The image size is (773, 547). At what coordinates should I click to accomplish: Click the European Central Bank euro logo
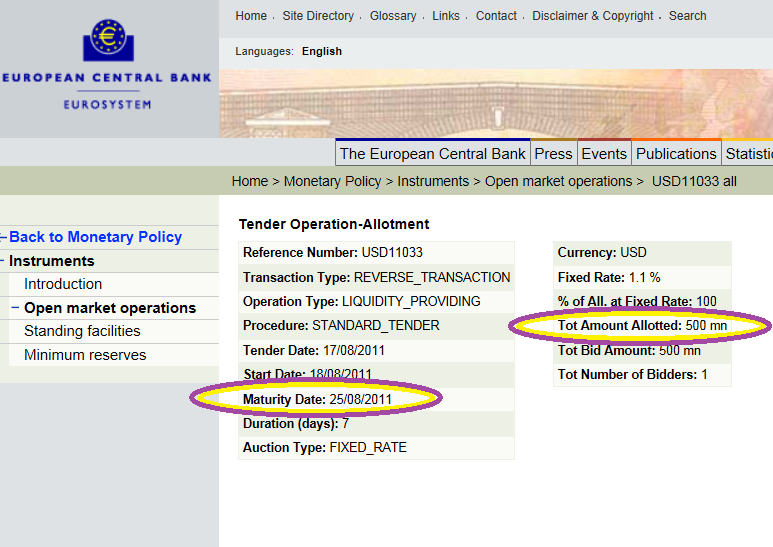point(108,40)
